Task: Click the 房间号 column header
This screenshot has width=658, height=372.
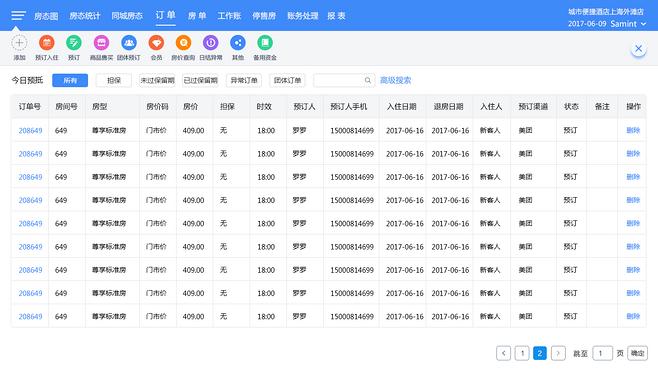Action: (66, 107)
